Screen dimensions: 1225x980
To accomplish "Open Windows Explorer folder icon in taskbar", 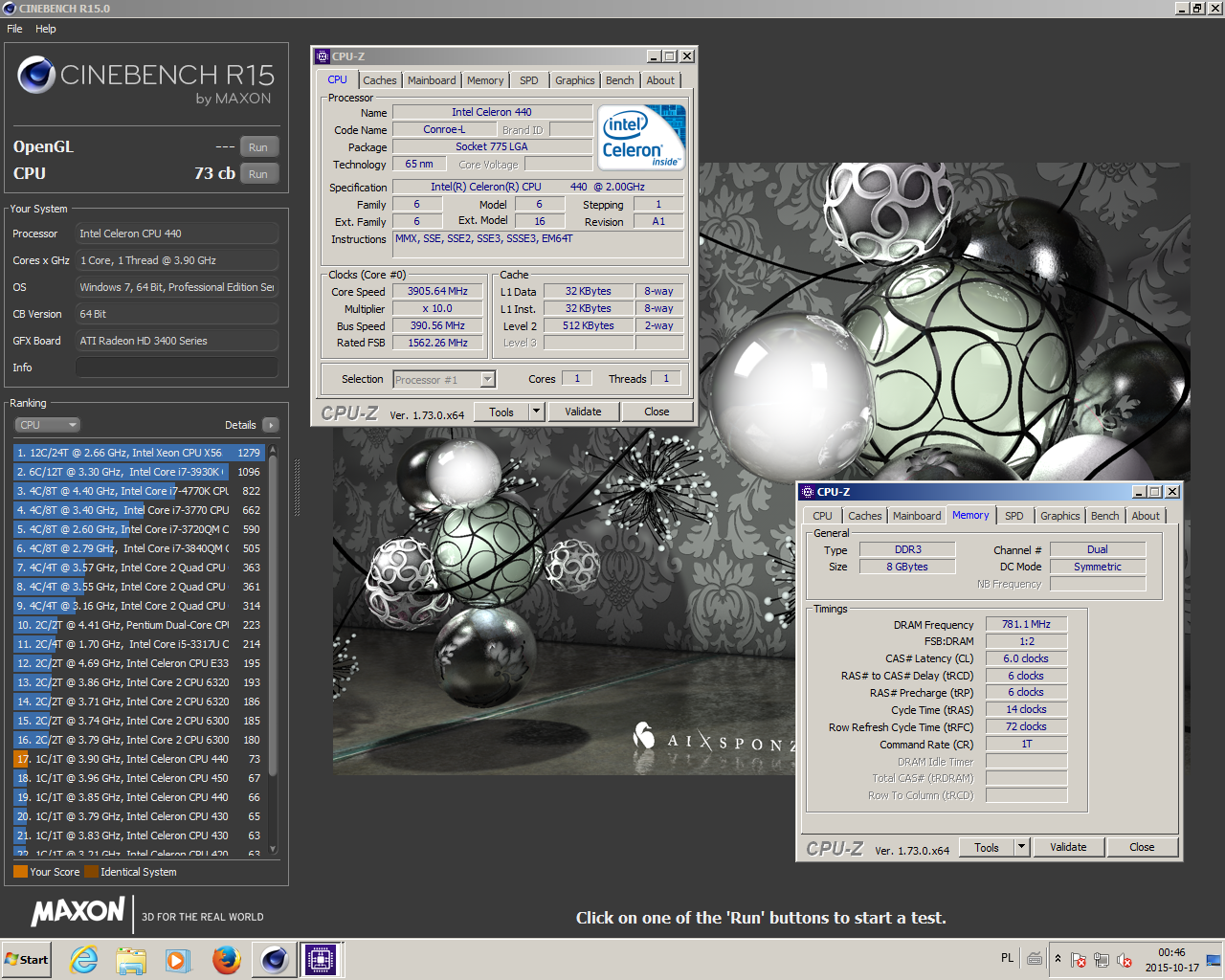I will pos(131,959).
